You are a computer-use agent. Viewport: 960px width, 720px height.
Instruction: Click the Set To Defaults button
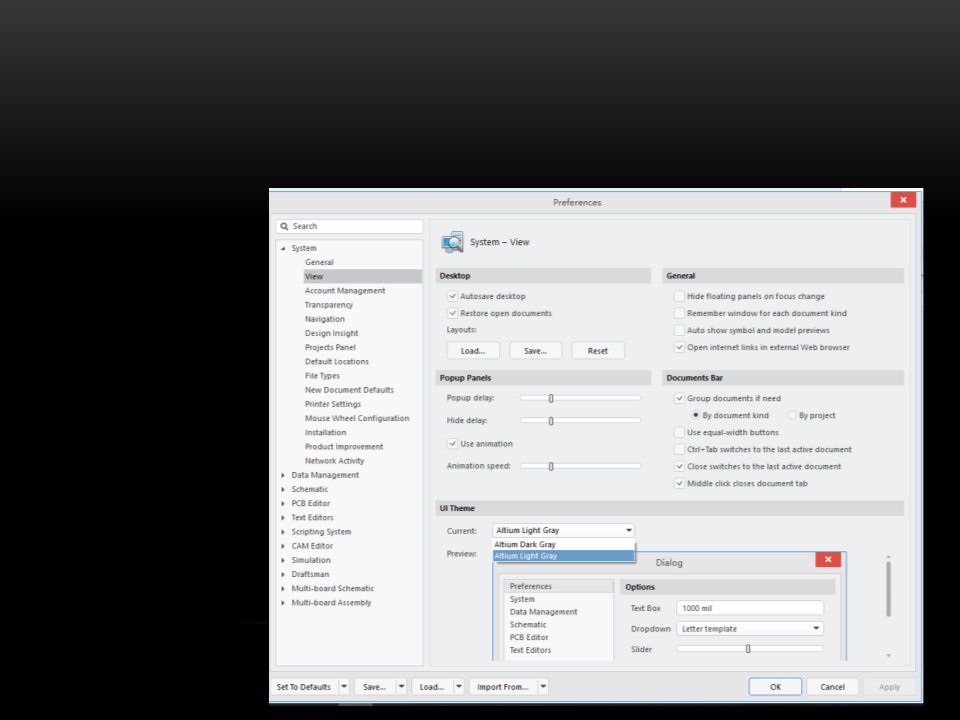(304, 687)
